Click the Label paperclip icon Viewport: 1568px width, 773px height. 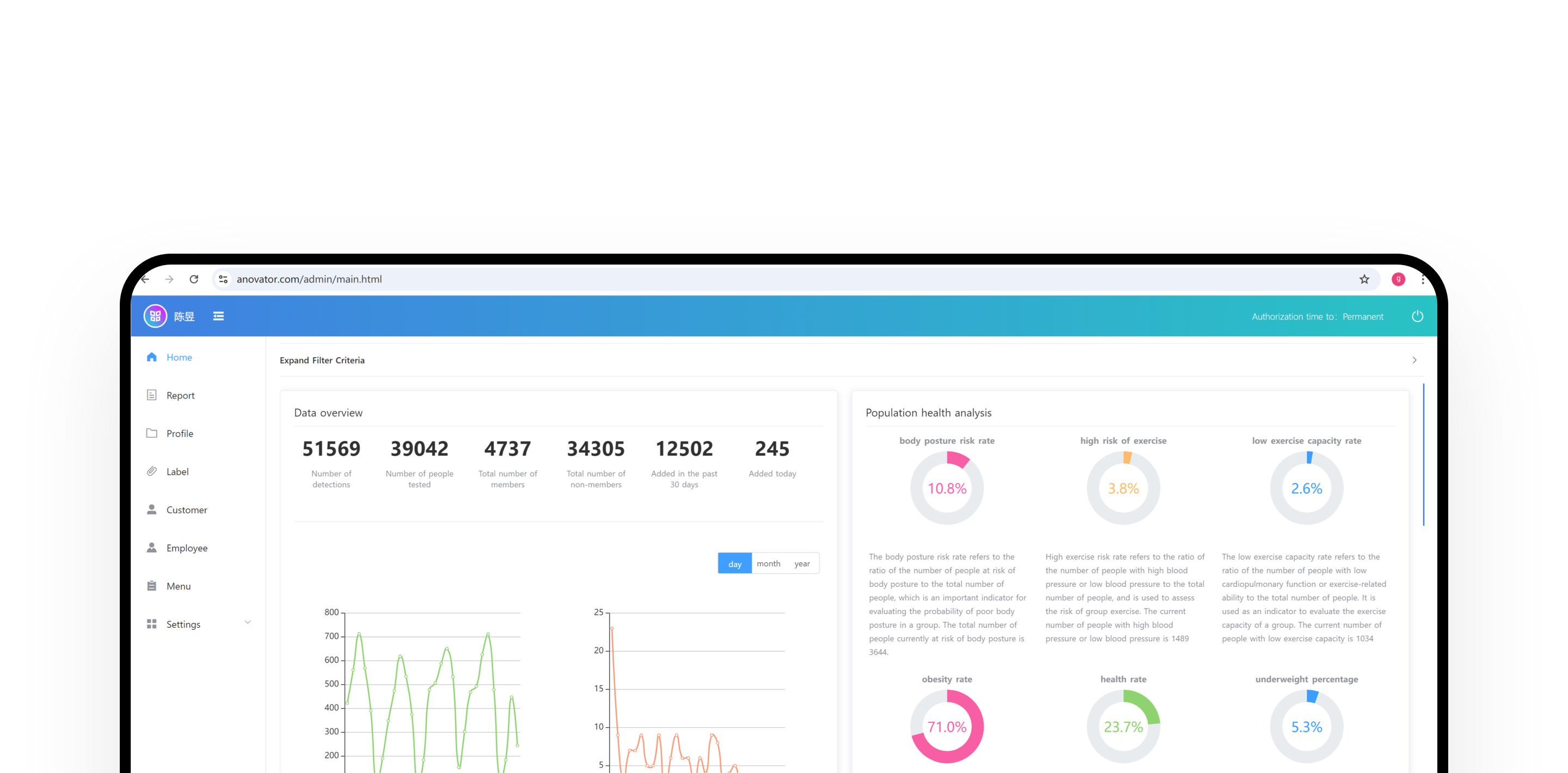point(151,471)
